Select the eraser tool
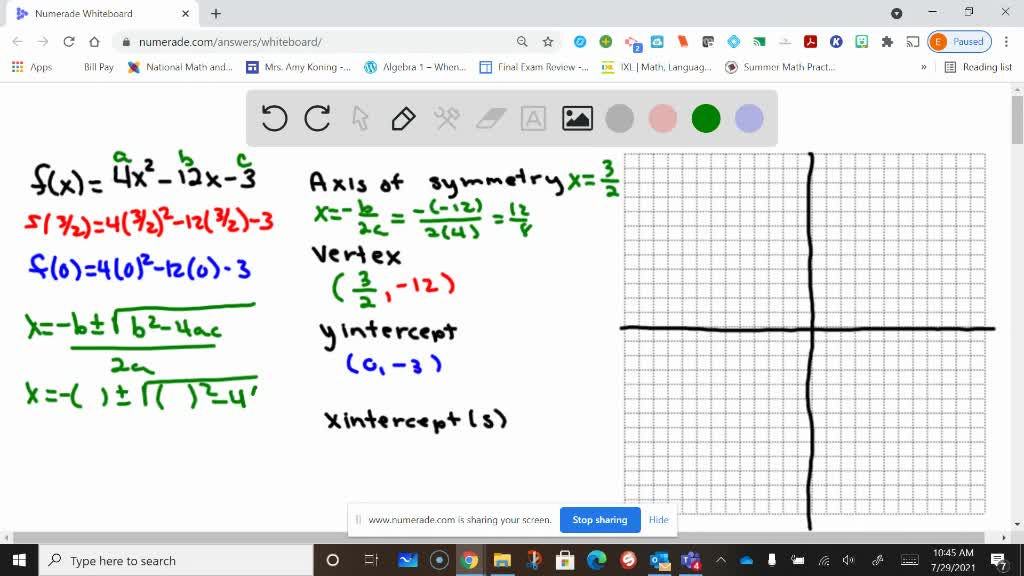The image size is (1024, 576). coord(490,118)
